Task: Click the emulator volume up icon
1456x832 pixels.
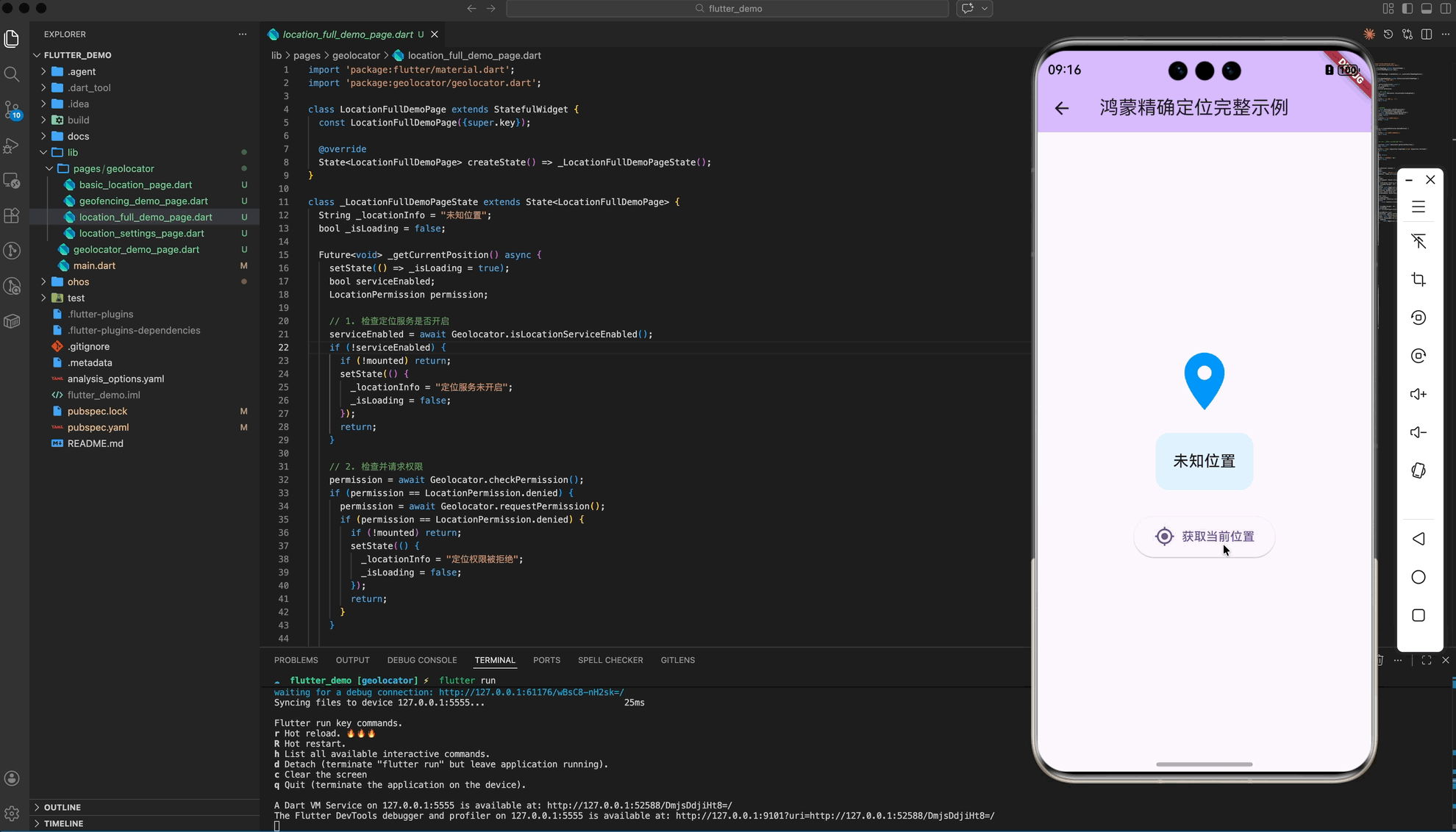Action: [1418, 395]
